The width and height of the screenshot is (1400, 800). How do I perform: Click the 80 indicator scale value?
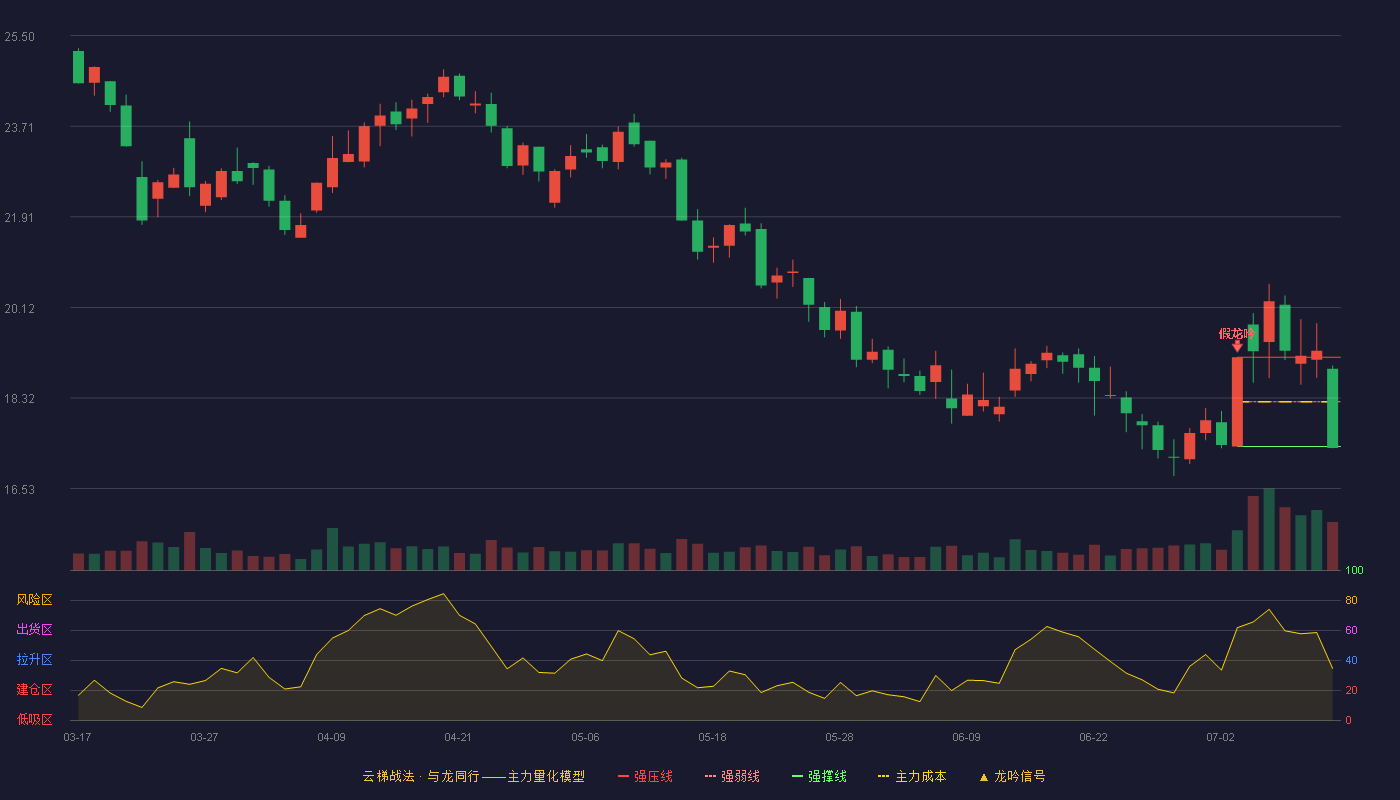(1351, 601)
